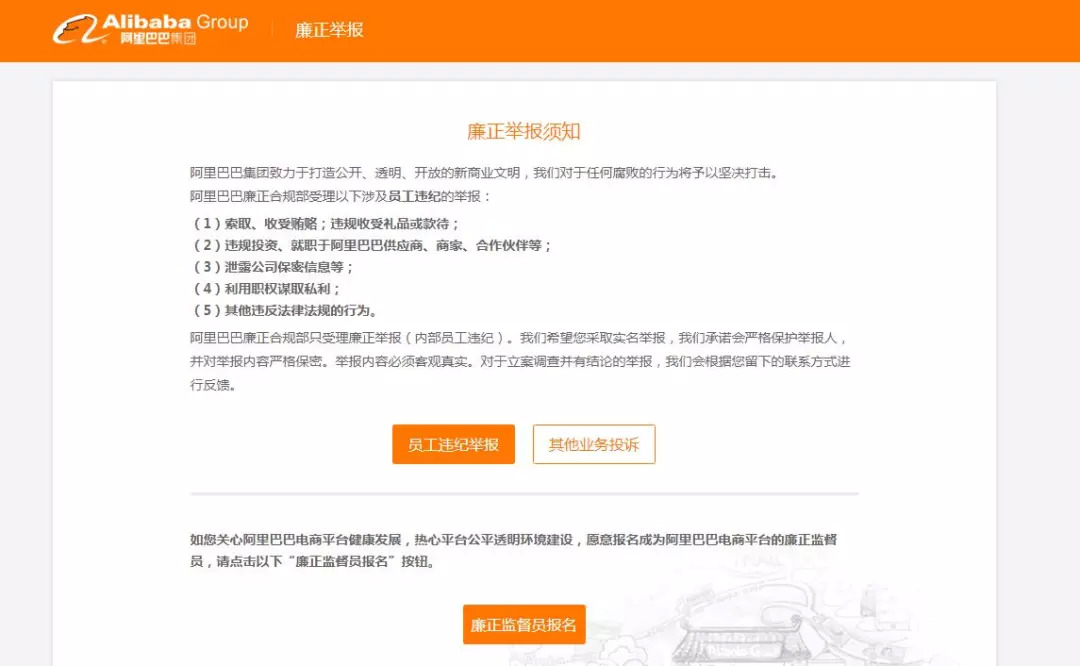This screenshot has height=666, width=1080.
Task: Click the "Alibaba Group" wordmark text
Action: pos(175,21)
